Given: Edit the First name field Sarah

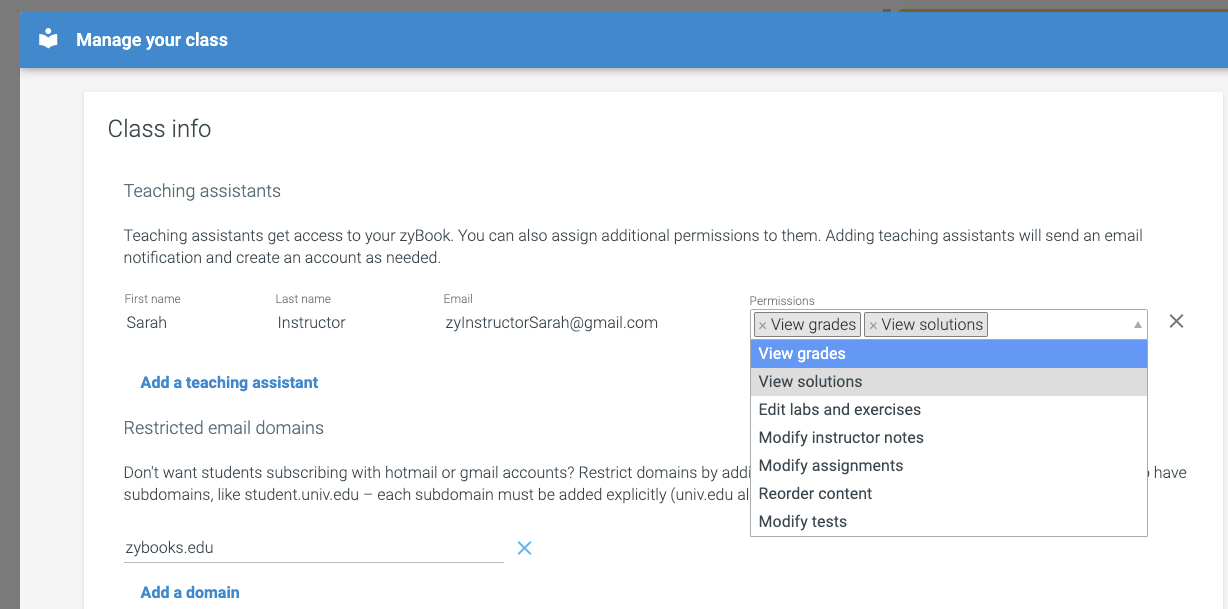Looking at the screenshot, I should 180,323.
